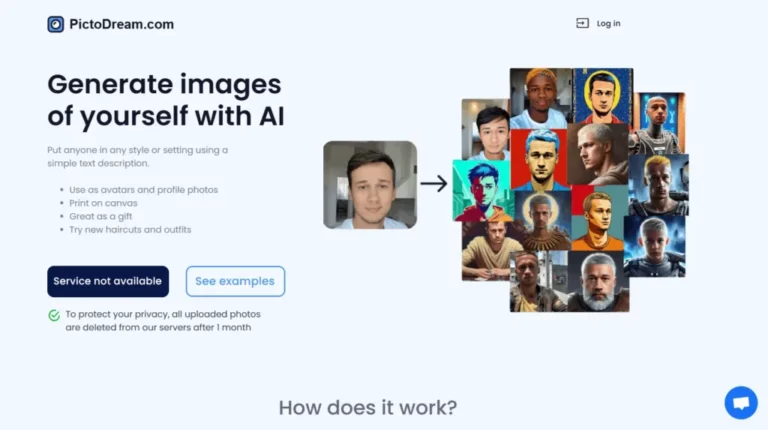This screenshot has height=430, width=768.
Task: Click the log in arrow icon
Action: [x=582, y=23]
